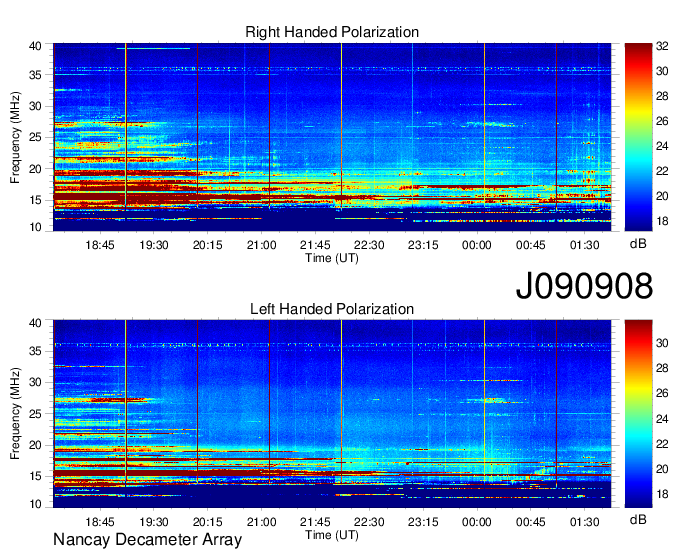Click the 30 dB label on the left-handed color scale
The height and width of the screenshot is (552, 680).
662,343
